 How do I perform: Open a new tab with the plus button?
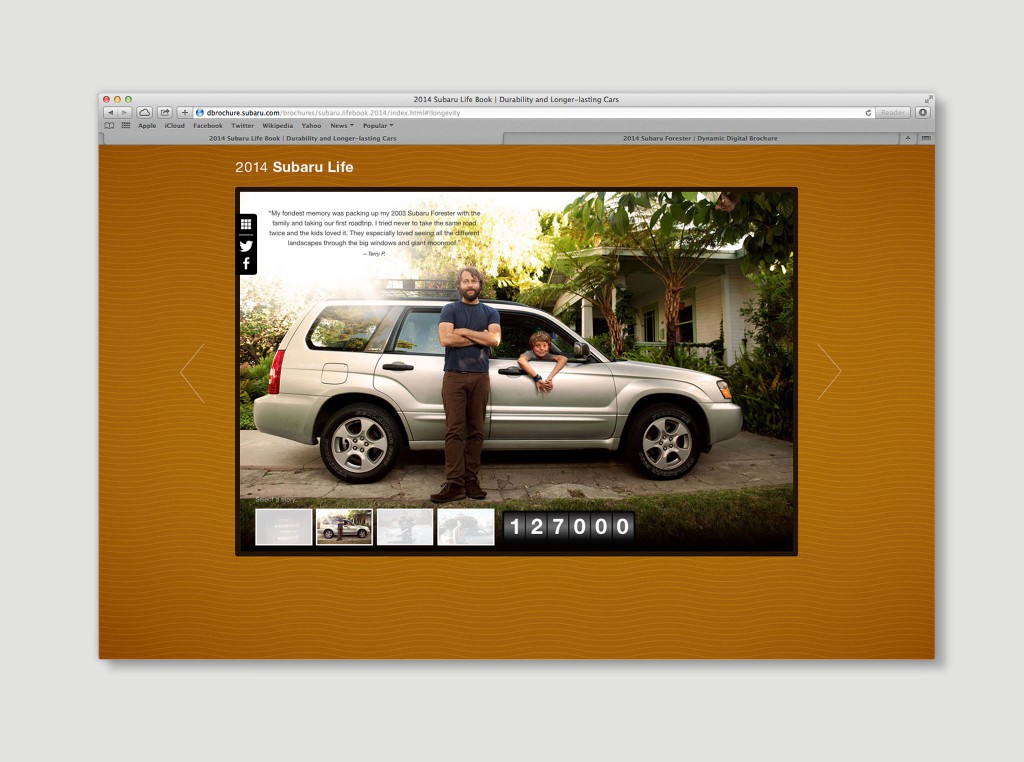908,138
